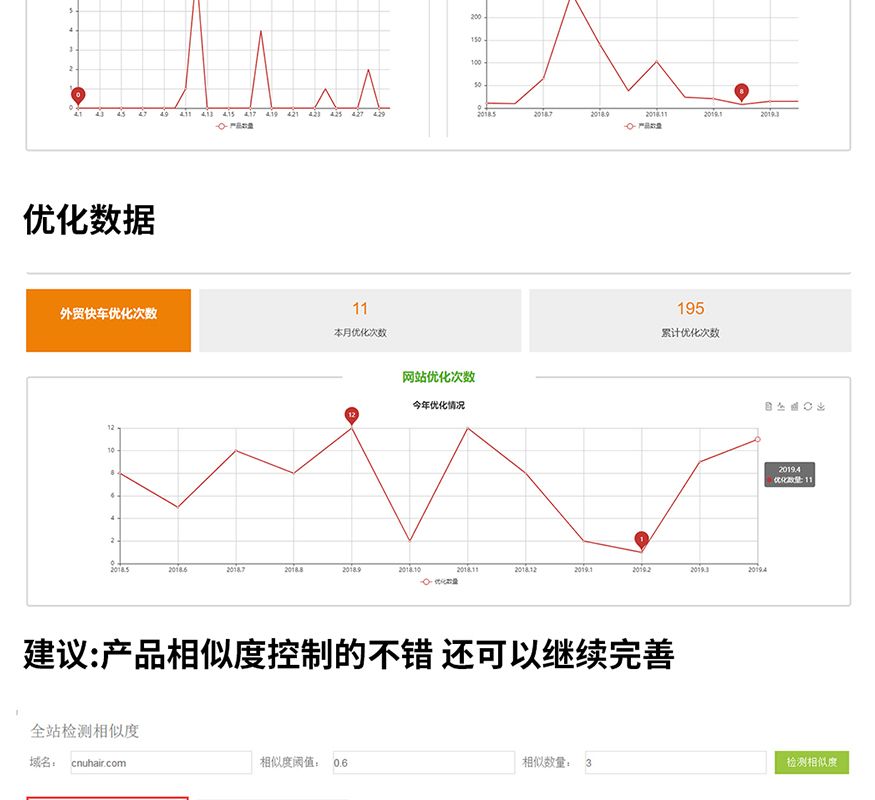
Task: Click the max marker pin labeled 12
Action: [x=351, y=414]
